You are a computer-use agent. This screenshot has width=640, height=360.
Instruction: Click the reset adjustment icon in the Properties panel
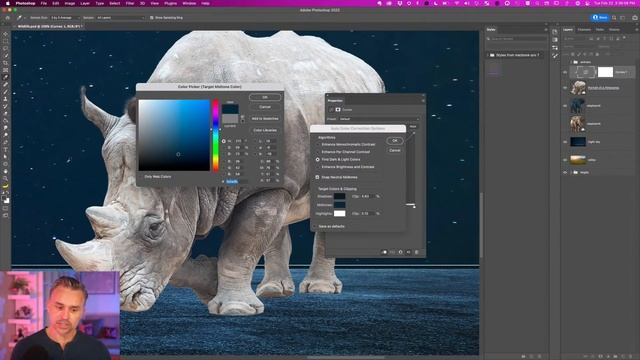click(x=400, y=252)
